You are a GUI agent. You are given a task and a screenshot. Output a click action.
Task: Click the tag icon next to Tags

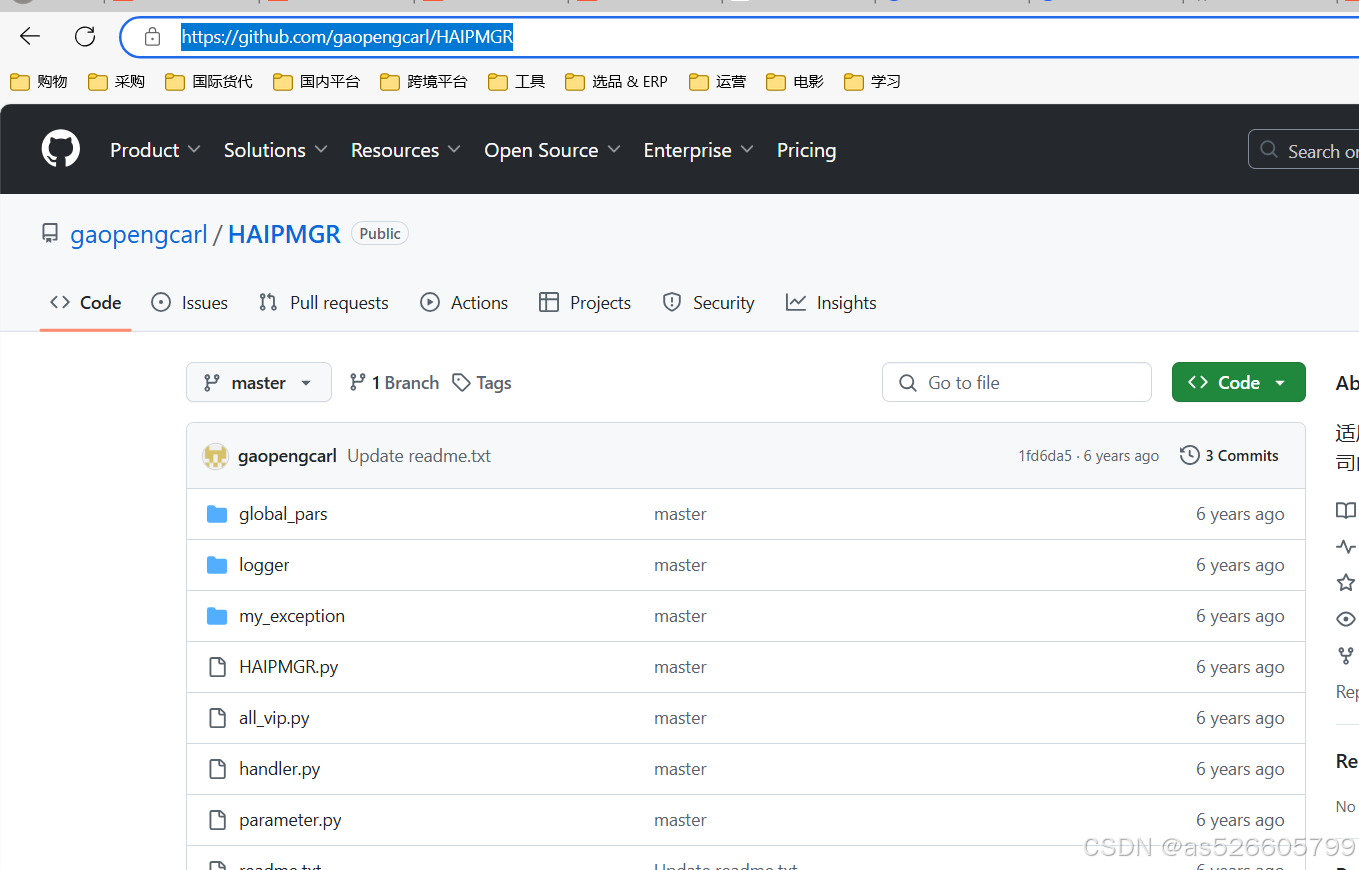(x=461, y=383)
